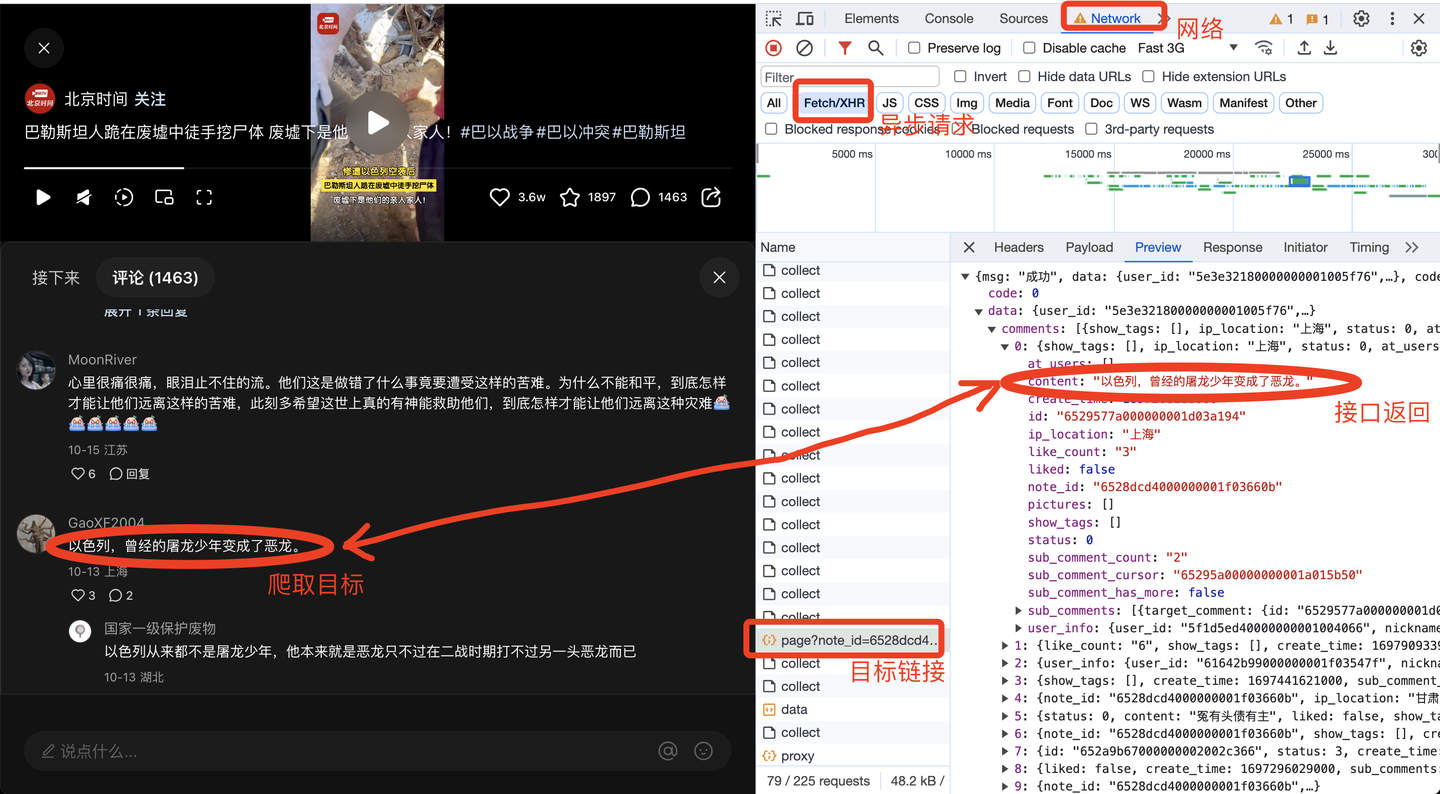Favorite the video with 1897 star
The height and width of the screenshot is (794, 1440).
click(x=570, y=198)
